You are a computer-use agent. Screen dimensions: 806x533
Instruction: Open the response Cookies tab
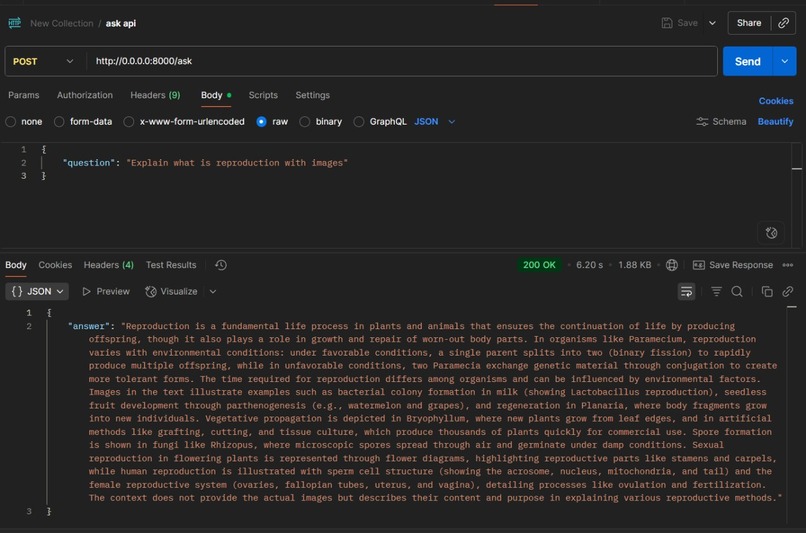(x=55, y=265)
